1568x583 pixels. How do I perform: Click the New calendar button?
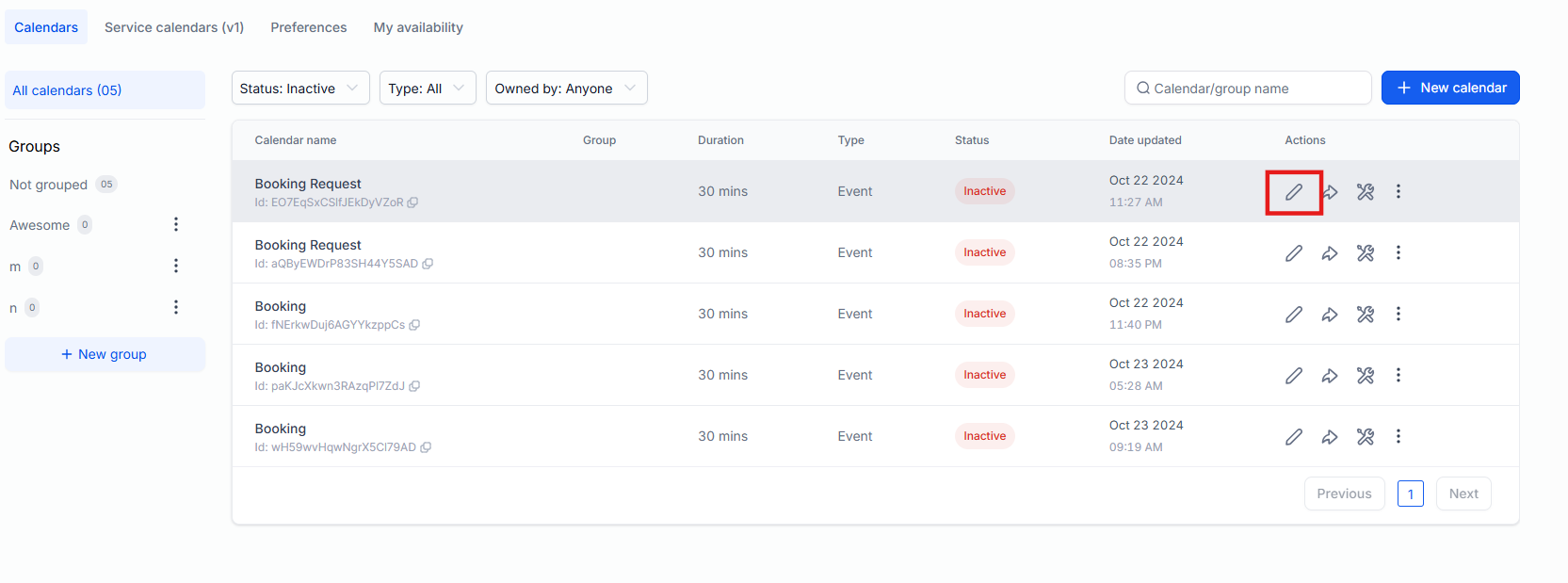click(x=1449, y=88)
